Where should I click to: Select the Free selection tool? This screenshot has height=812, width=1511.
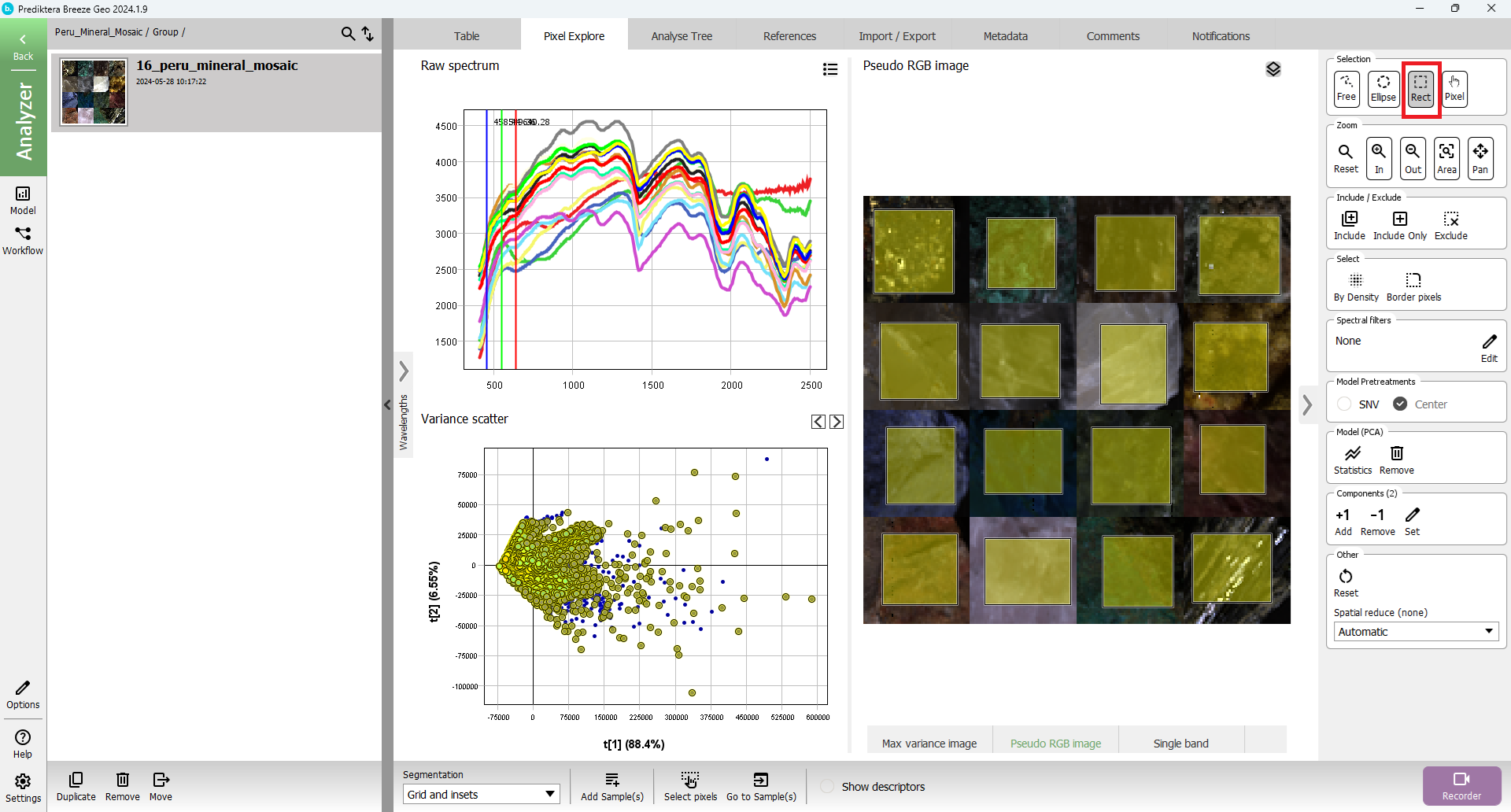(1346, 88)
